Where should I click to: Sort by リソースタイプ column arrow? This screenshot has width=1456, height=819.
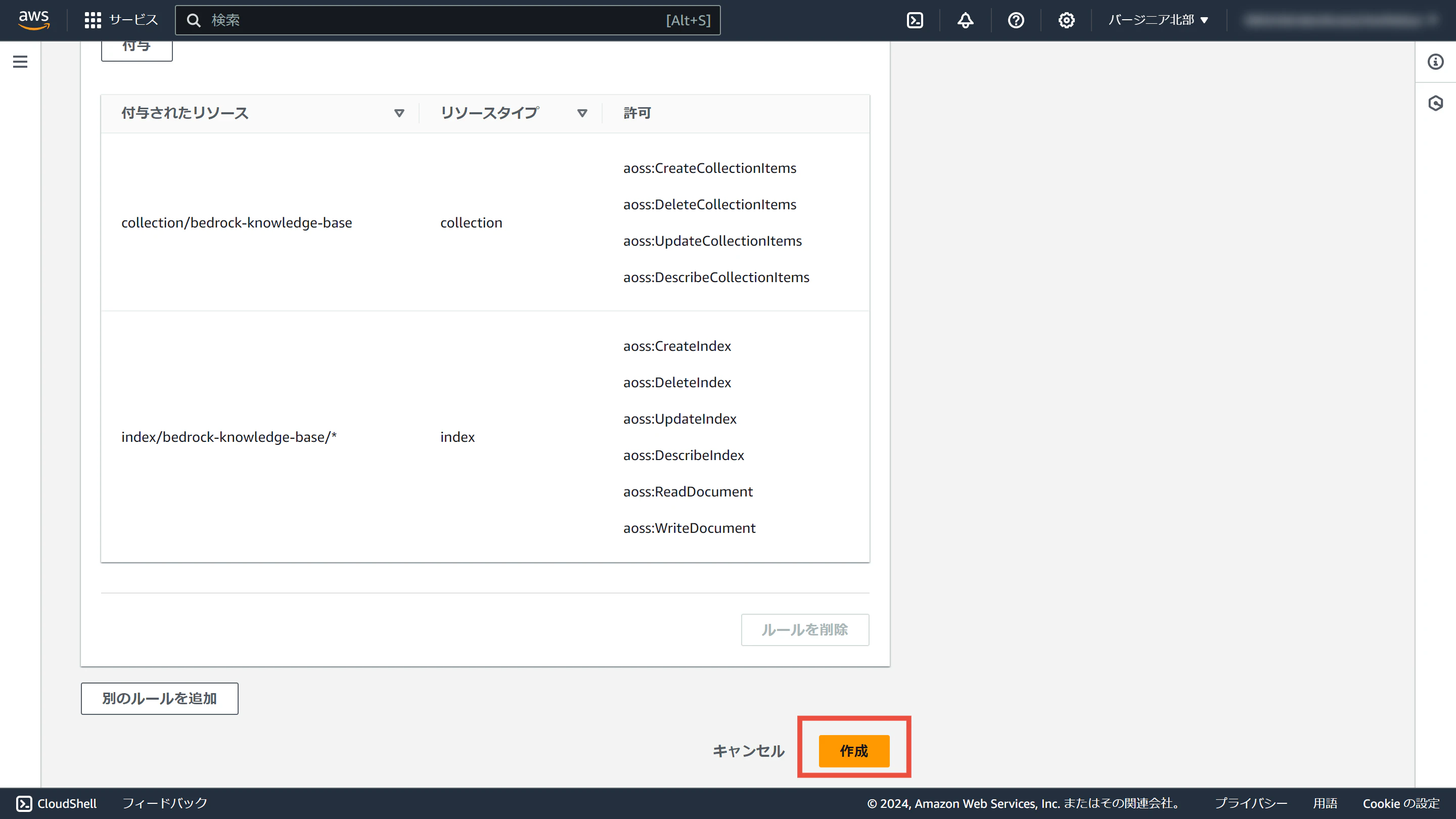pos(582,113)
